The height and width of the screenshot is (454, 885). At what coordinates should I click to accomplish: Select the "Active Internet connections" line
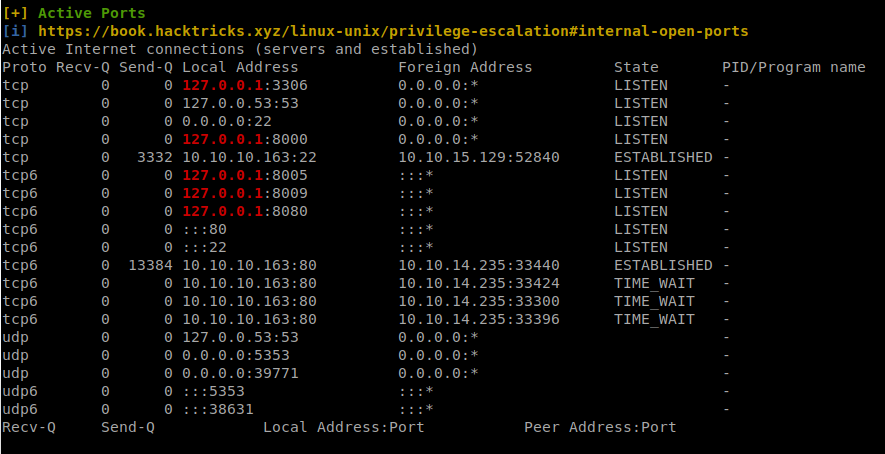[x=240, y=49]
